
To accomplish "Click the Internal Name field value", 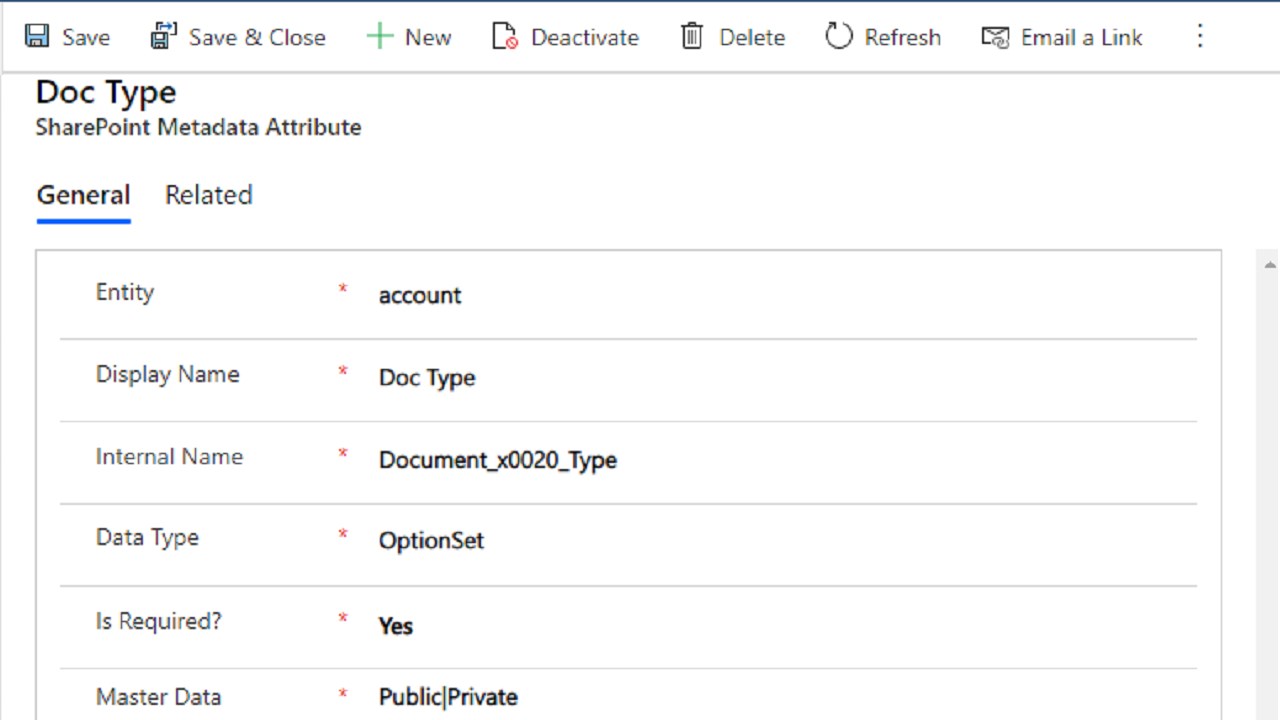I will 497,460.
